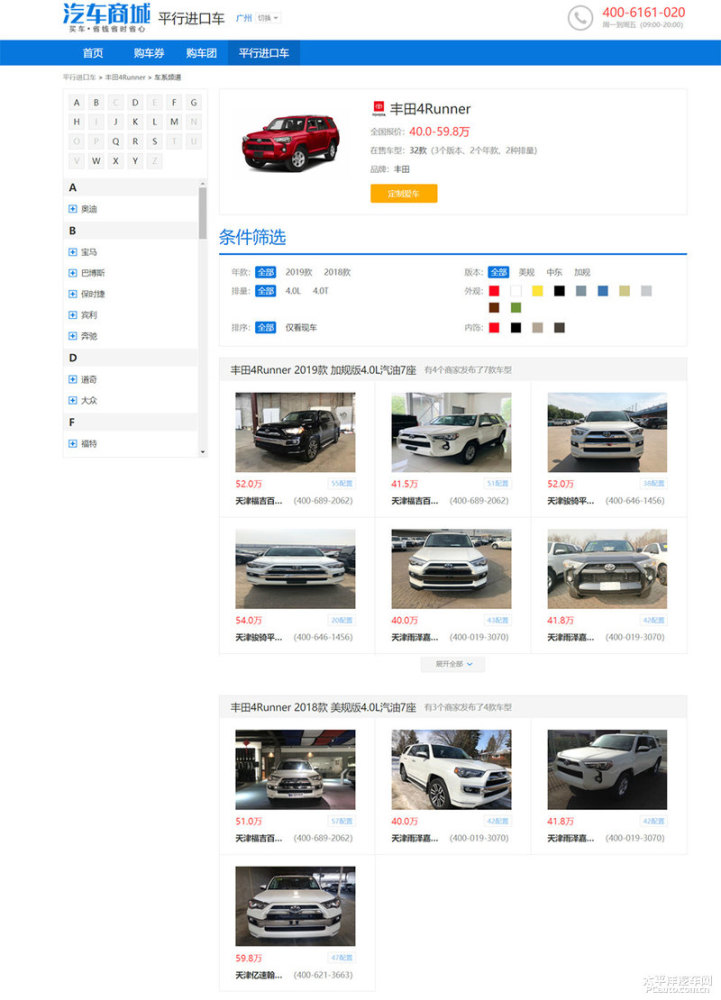Image resolution: width=721 pixels, height=1000 pixels.
Task: Open the 平行进口车 navigation tab
Action: pos(264,53)
